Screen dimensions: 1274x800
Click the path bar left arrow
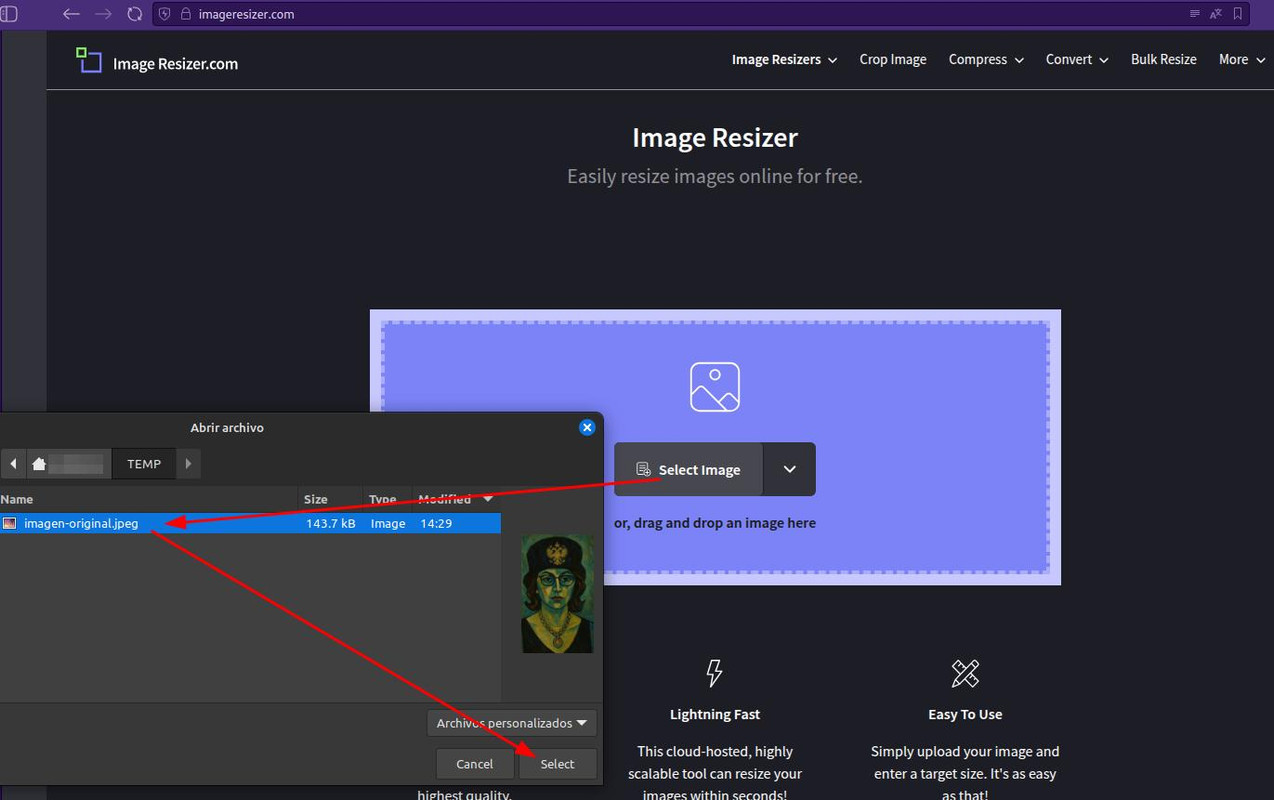(x=13, y=464)
